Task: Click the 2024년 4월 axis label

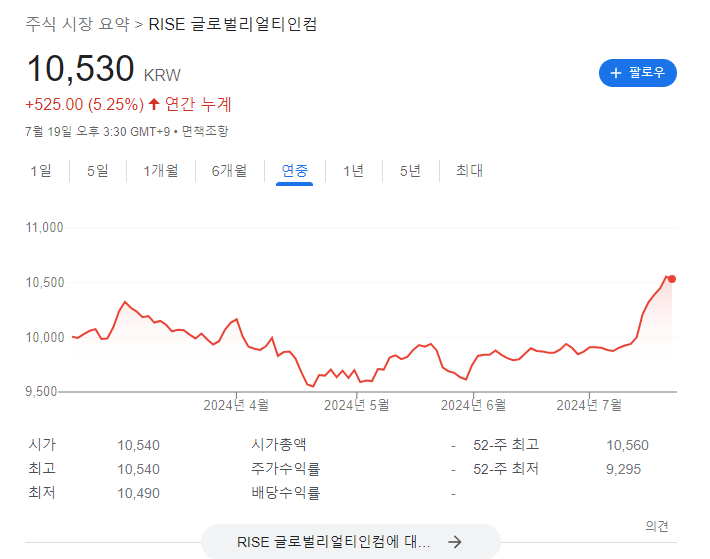Action: [236, 405]
